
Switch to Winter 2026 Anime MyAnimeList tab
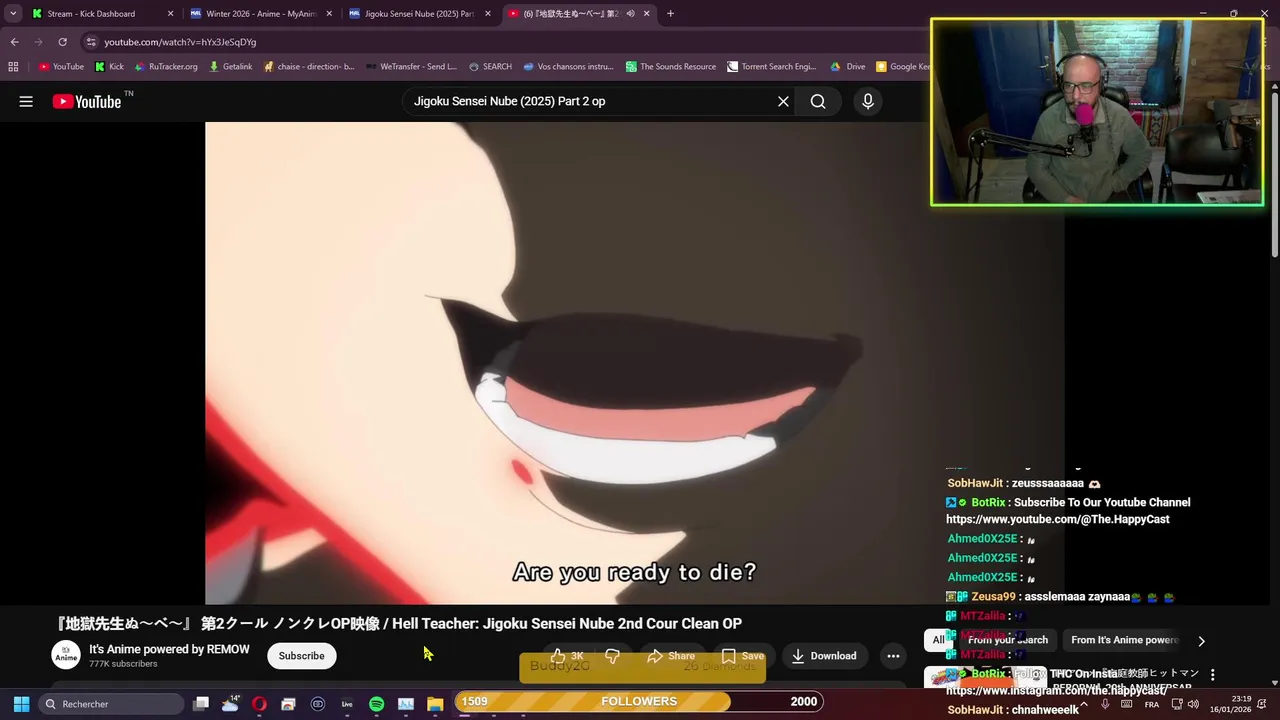[261, 14]
